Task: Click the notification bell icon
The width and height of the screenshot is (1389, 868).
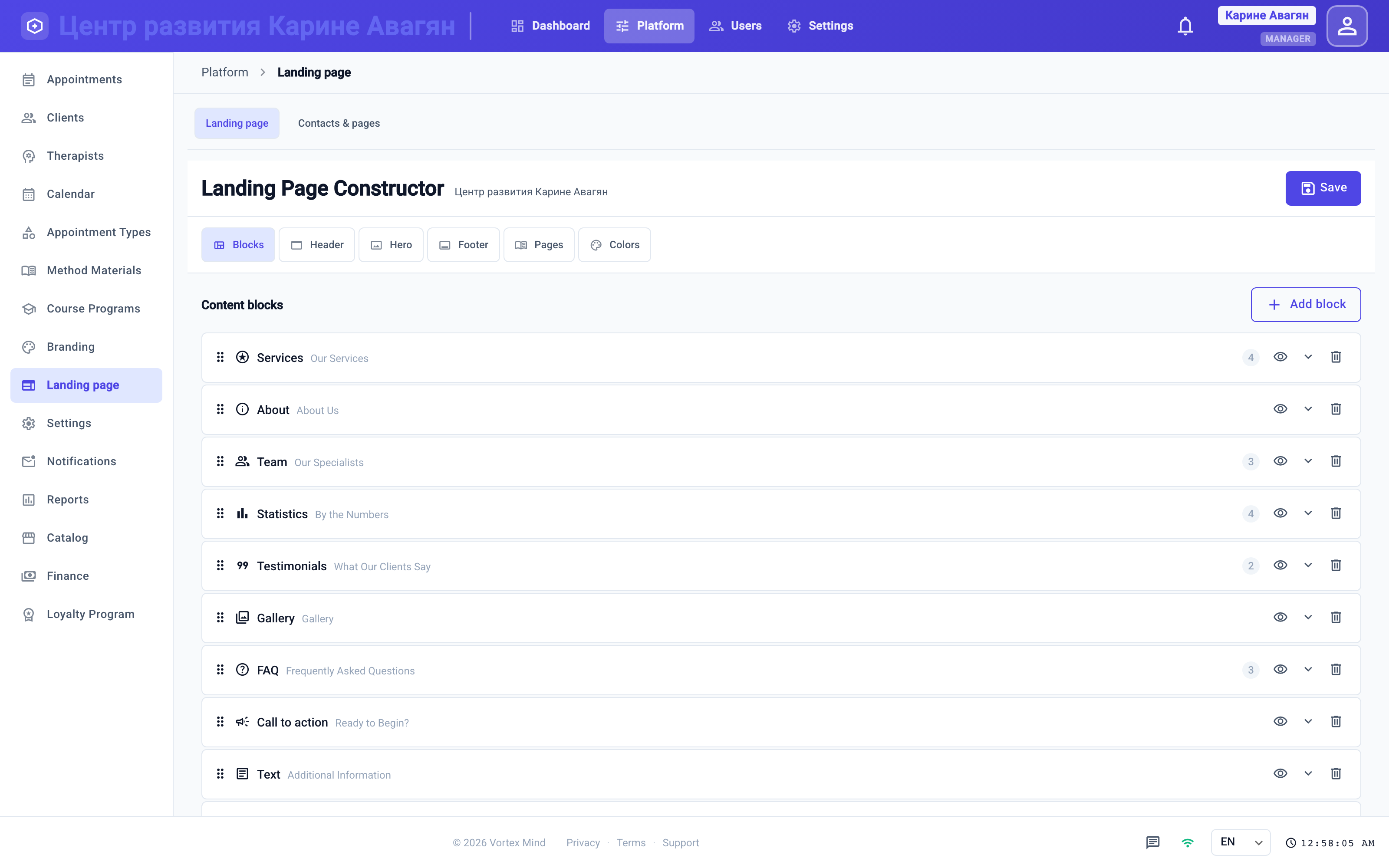Action: pos(1185,26)
